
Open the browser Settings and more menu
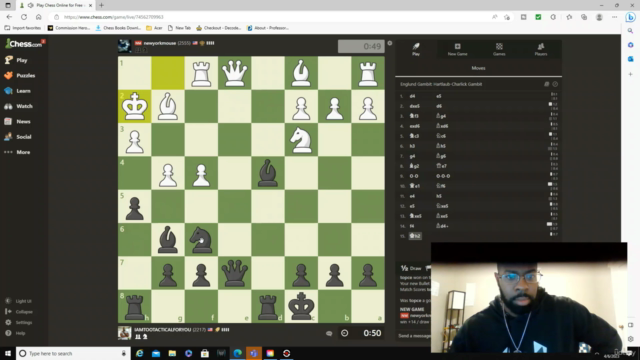(x=614, y=17)
